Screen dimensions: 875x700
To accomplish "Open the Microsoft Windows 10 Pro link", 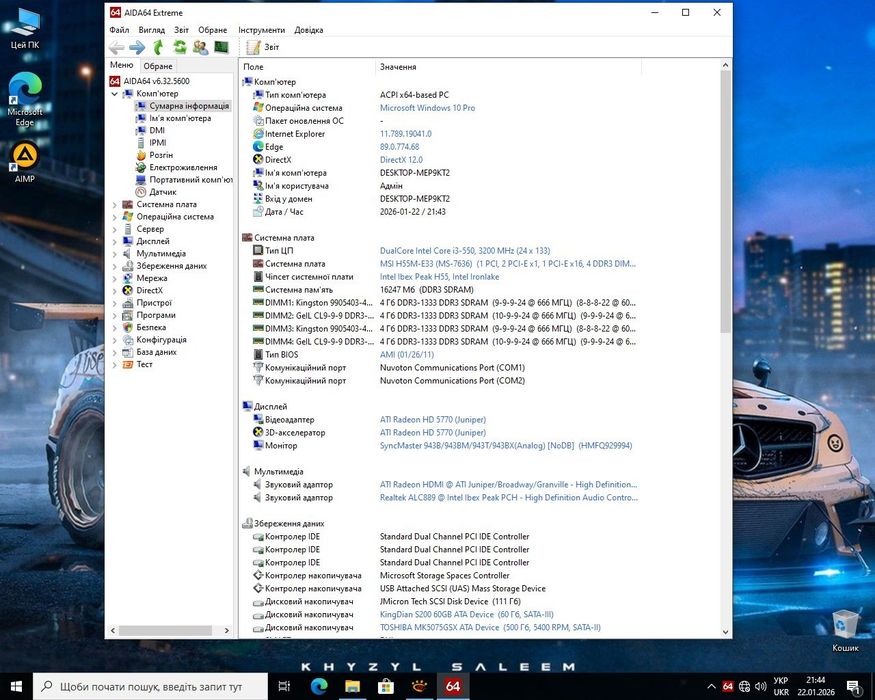I will point(427,108).
